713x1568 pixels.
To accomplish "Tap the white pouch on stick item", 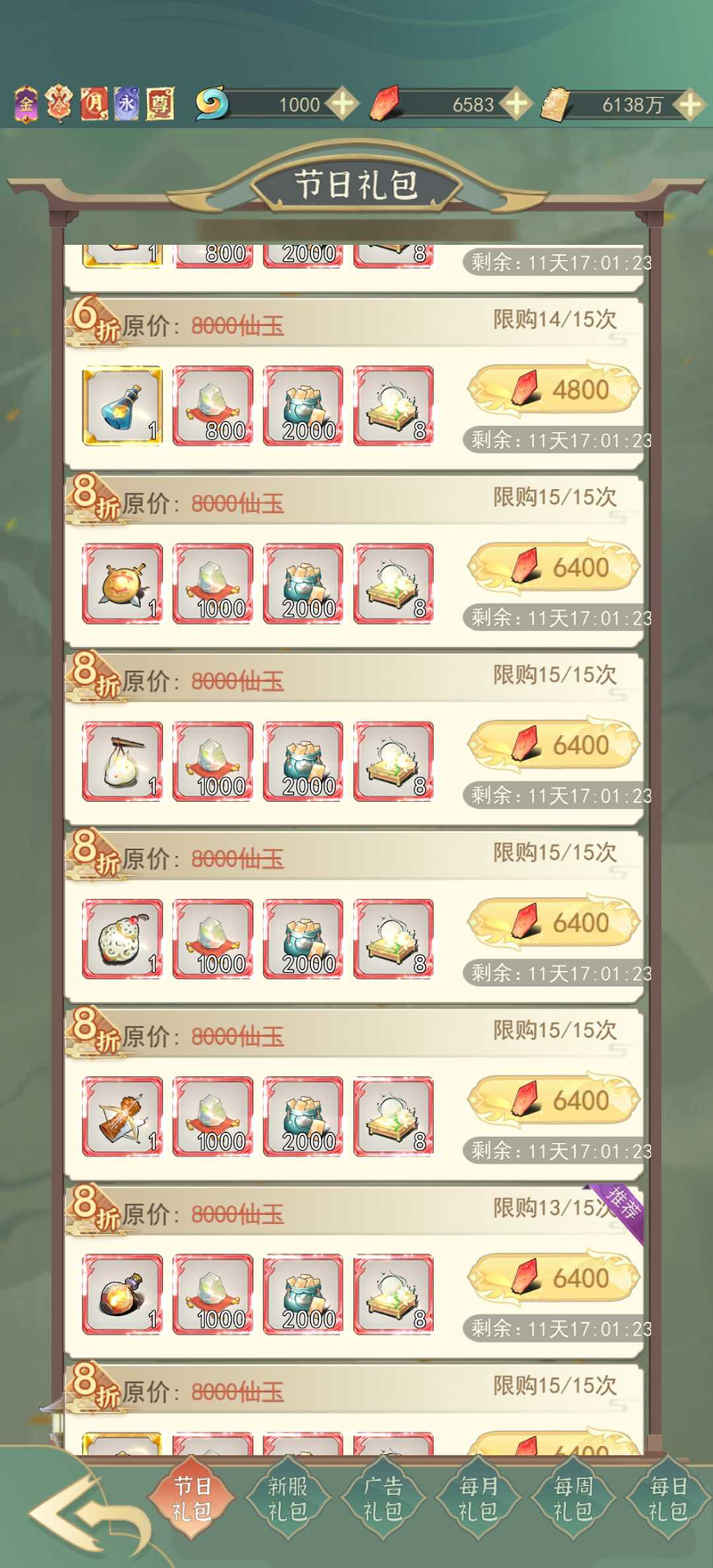I will click(x=123, y=761).
